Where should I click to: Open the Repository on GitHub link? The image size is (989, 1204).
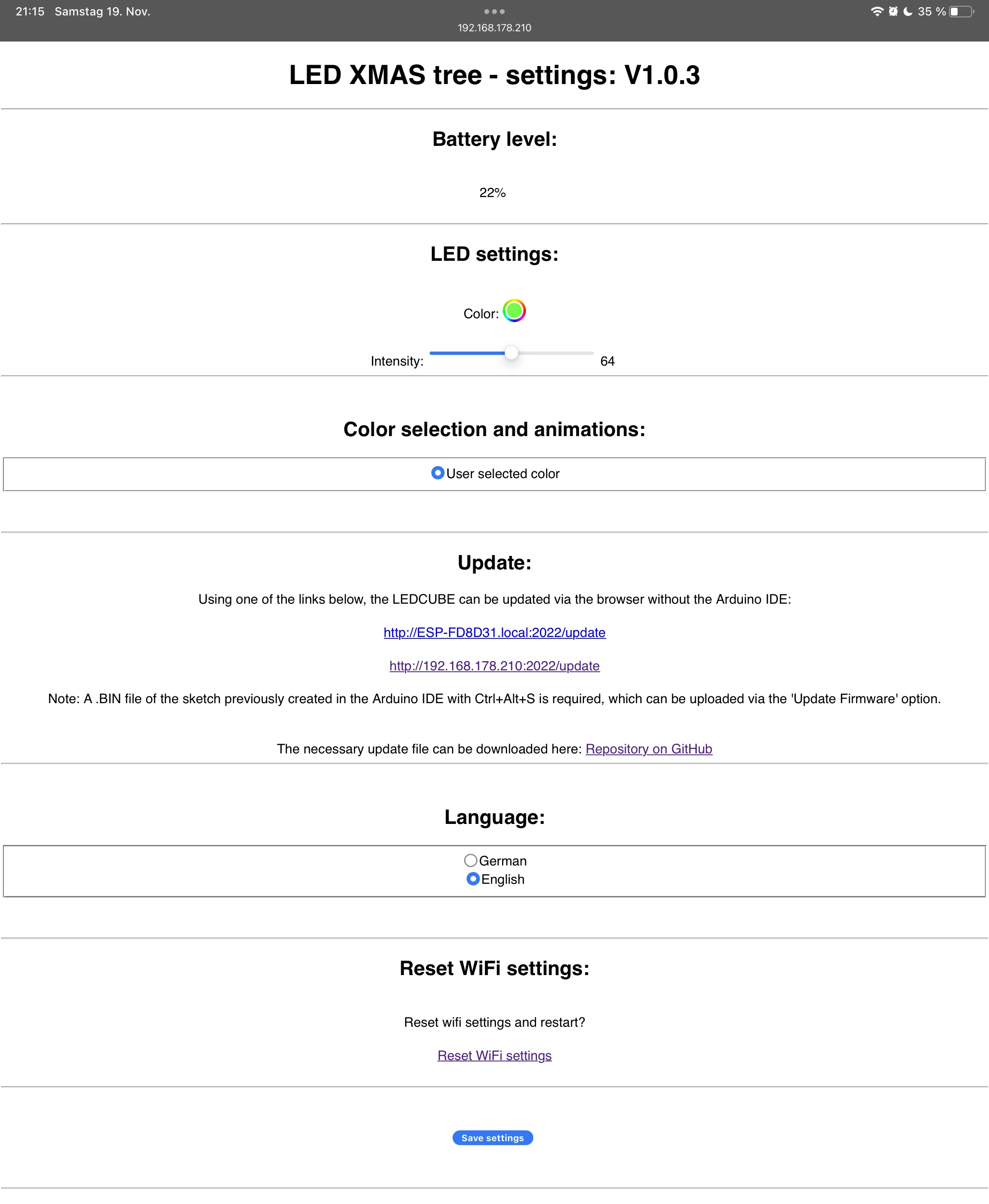pos(649,749)
